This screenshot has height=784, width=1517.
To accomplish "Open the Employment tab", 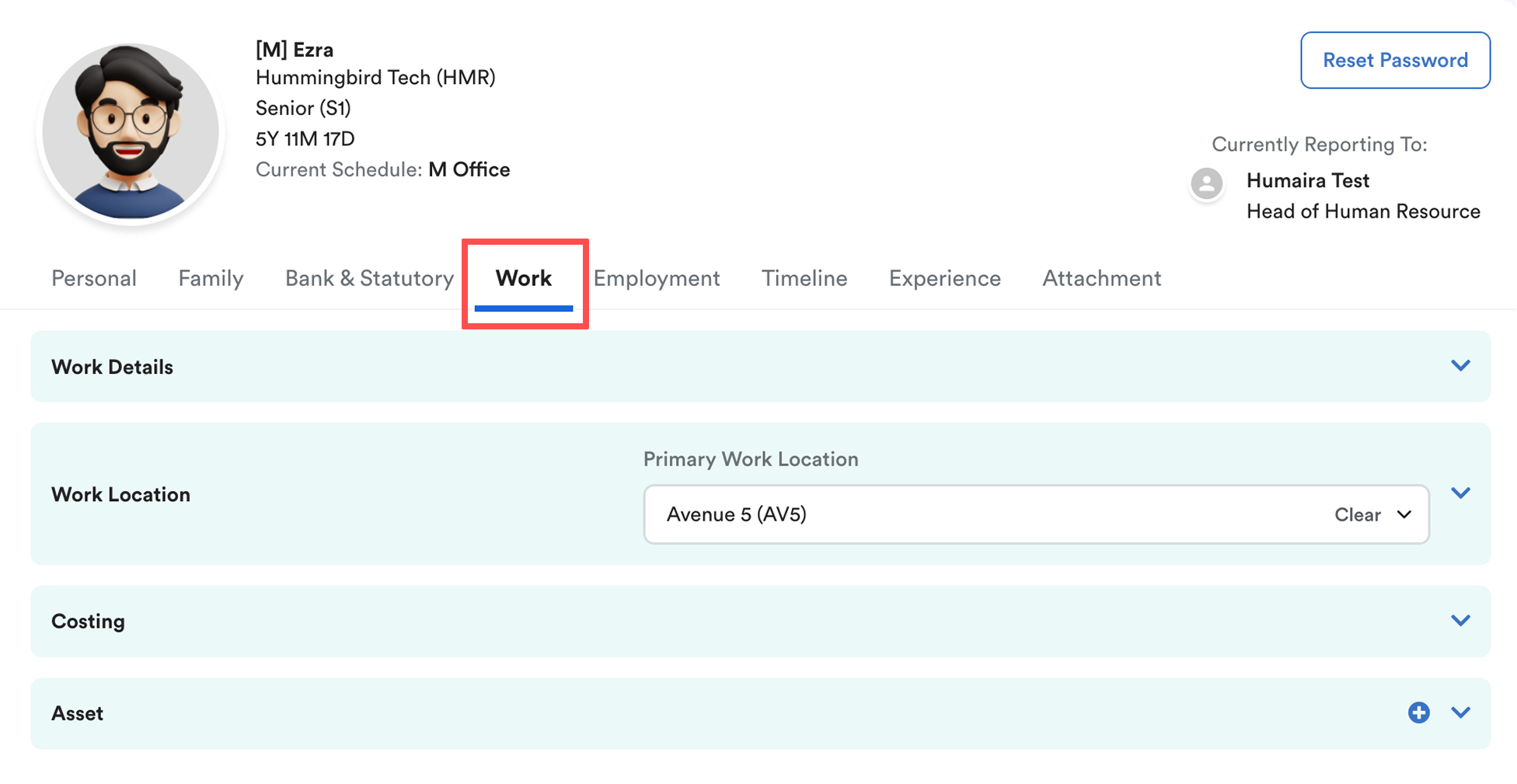I will pyautogui.click(x=657, y=278).
